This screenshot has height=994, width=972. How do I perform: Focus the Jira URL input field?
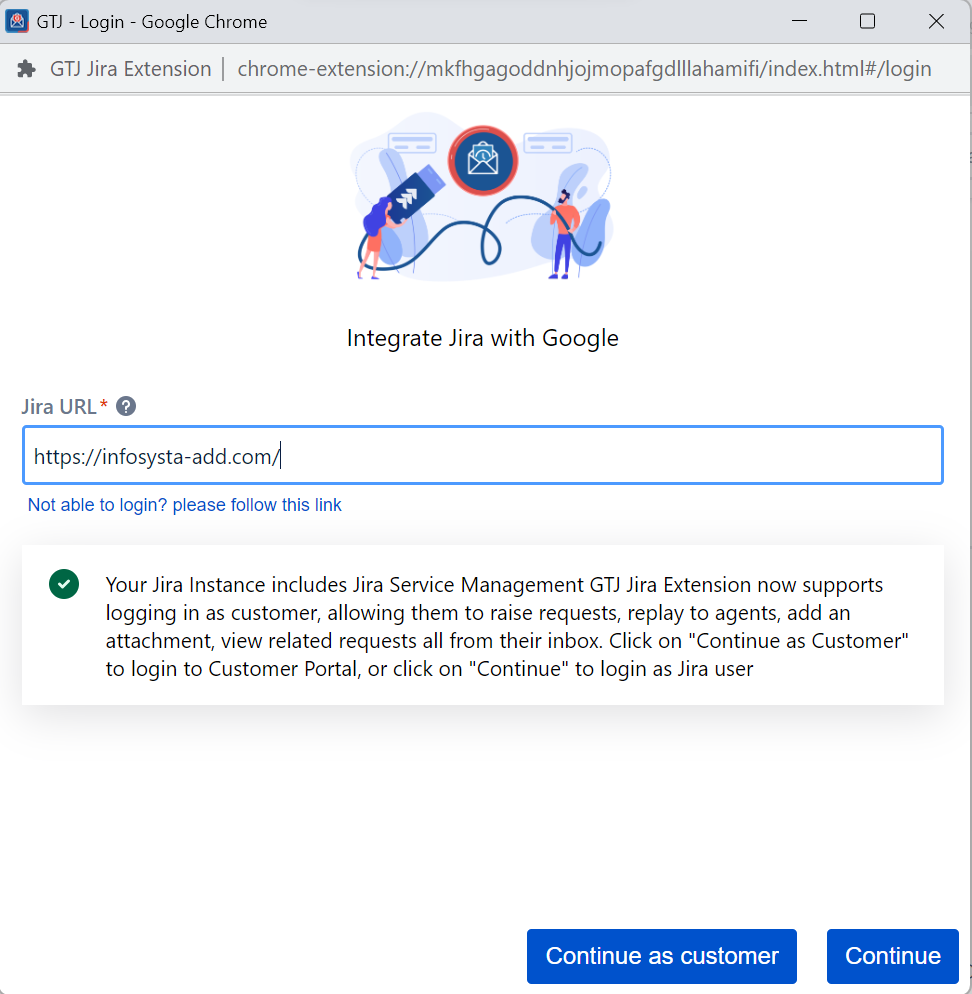(482, 456)
